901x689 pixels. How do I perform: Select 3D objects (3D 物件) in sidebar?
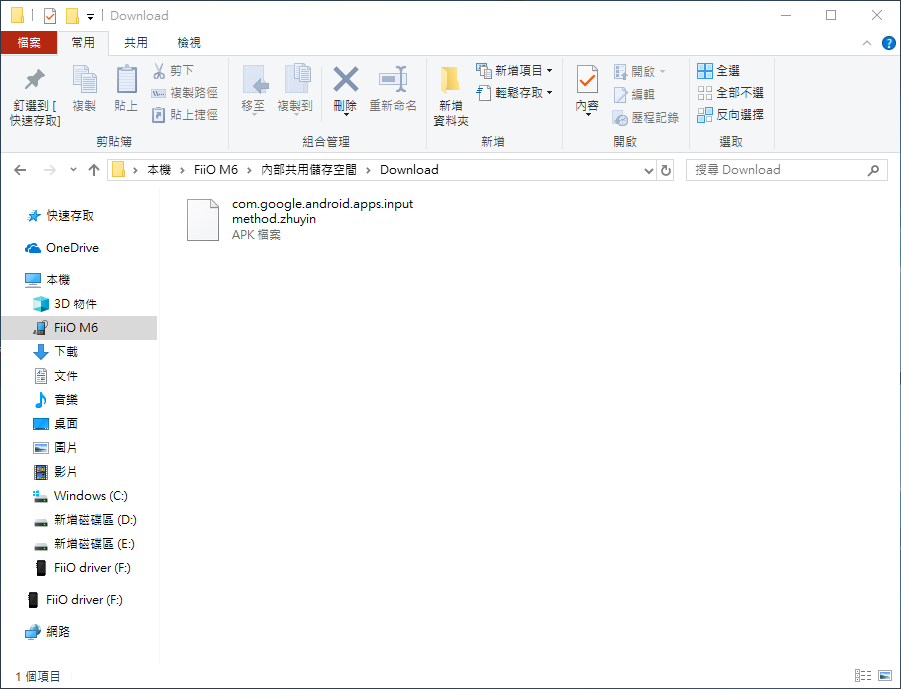(65, 304)
